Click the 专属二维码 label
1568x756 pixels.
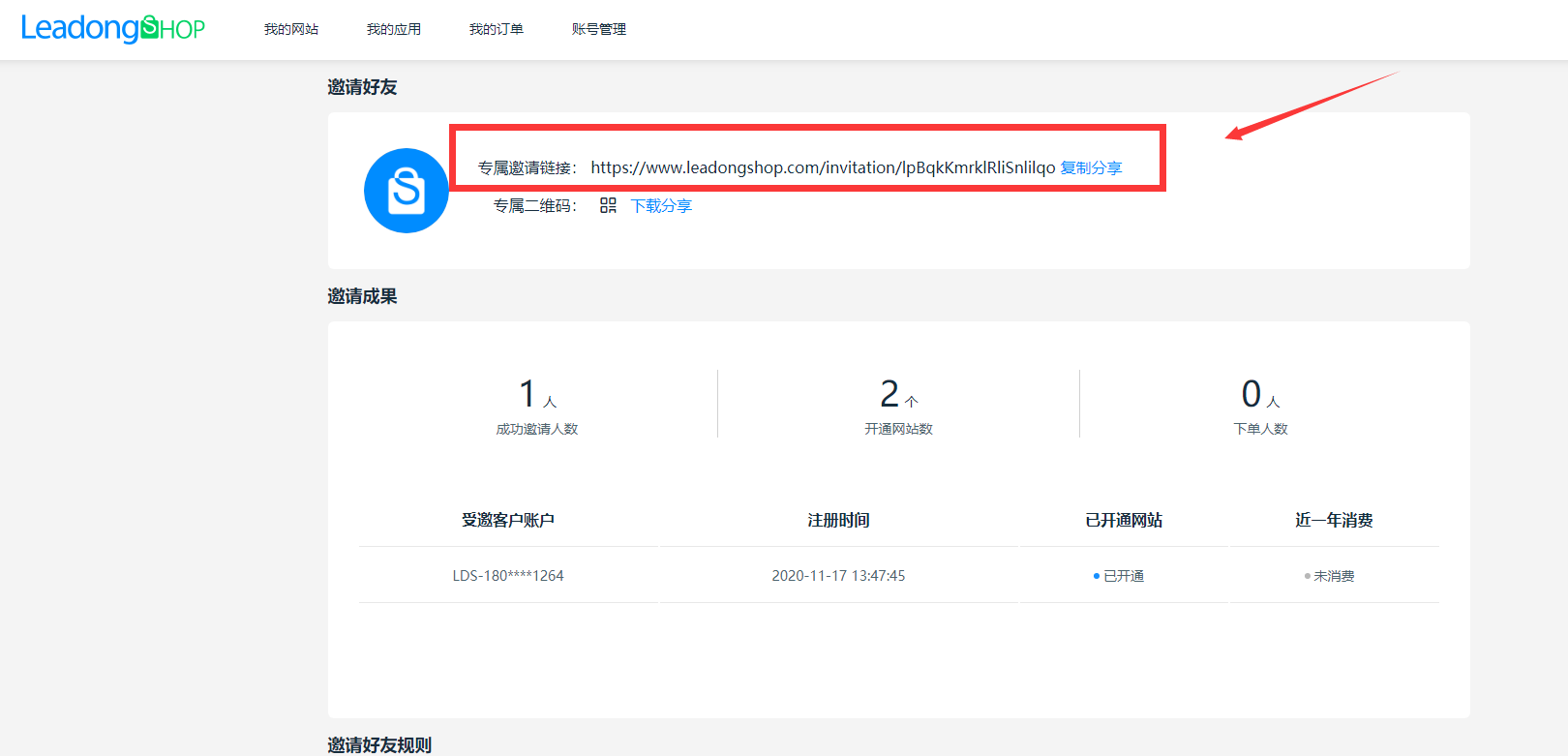534,205
